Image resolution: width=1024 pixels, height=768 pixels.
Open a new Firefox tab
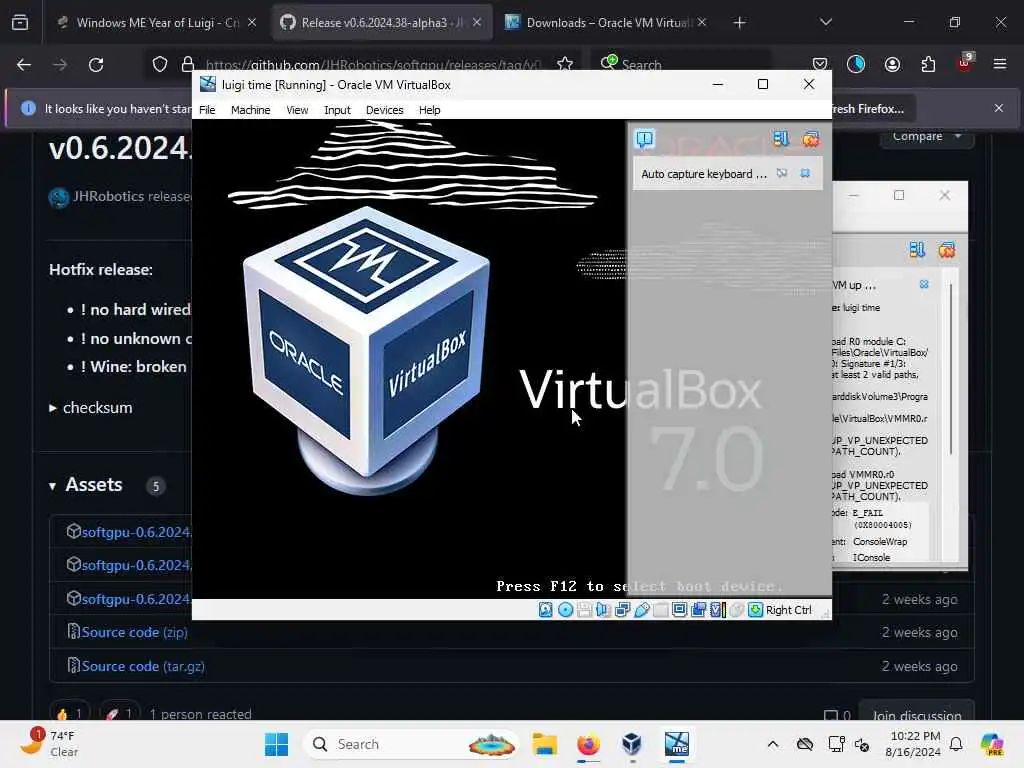pyautogui.click(x=739, y=23)
